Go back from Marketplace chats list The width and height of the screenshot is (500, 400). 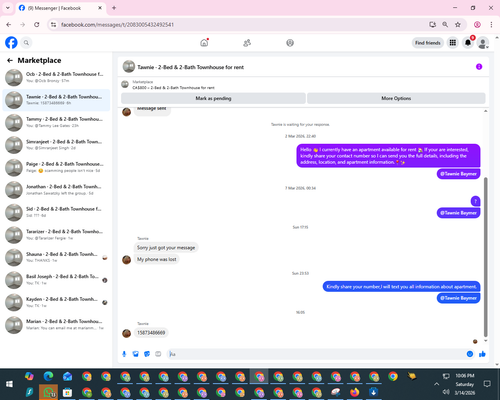[10, 60]
